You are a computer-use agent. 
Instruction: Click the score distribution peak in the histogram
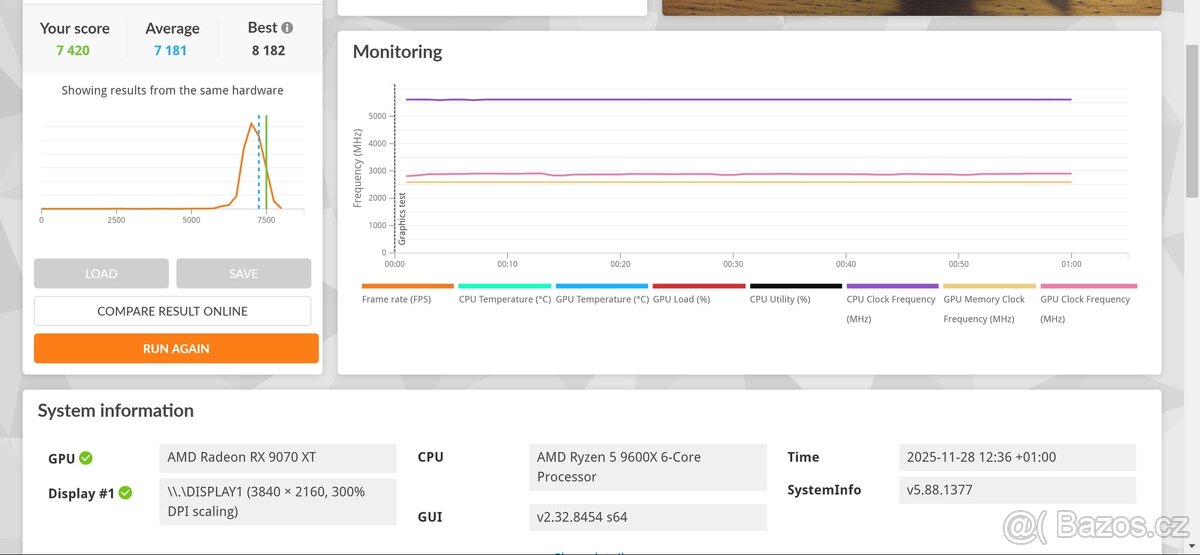[x=252, y=124]
